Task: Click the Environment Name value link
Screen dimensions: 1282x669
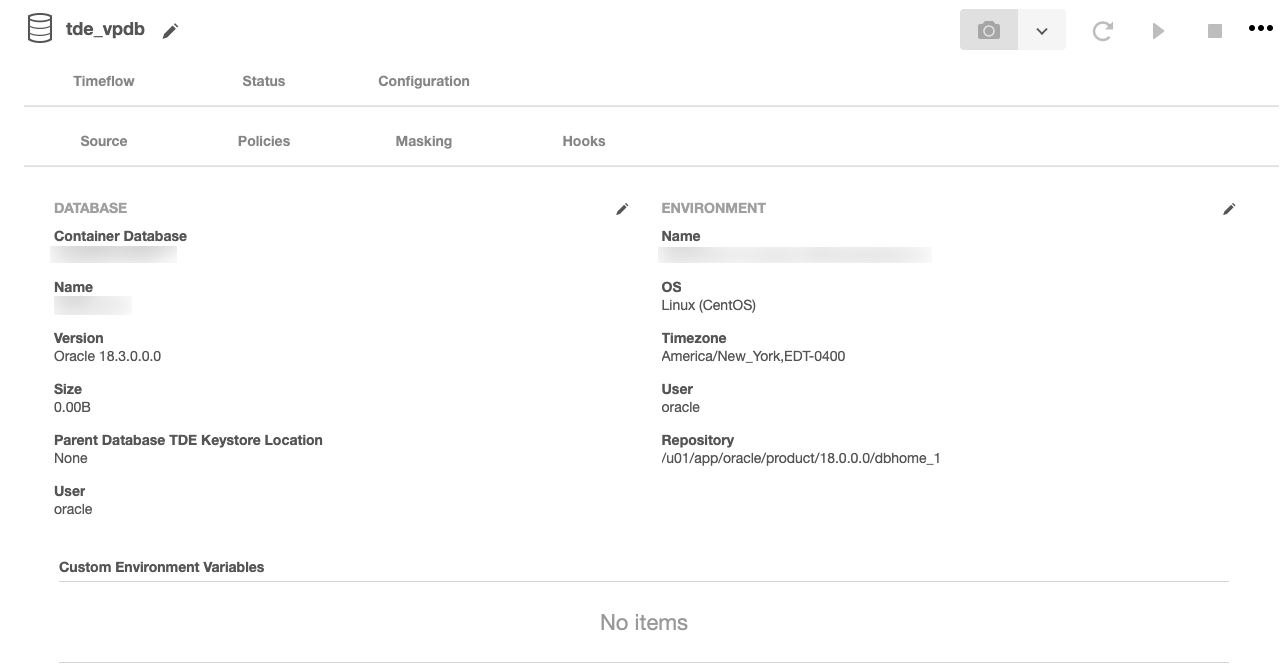Action: click(x=795, y=255)
